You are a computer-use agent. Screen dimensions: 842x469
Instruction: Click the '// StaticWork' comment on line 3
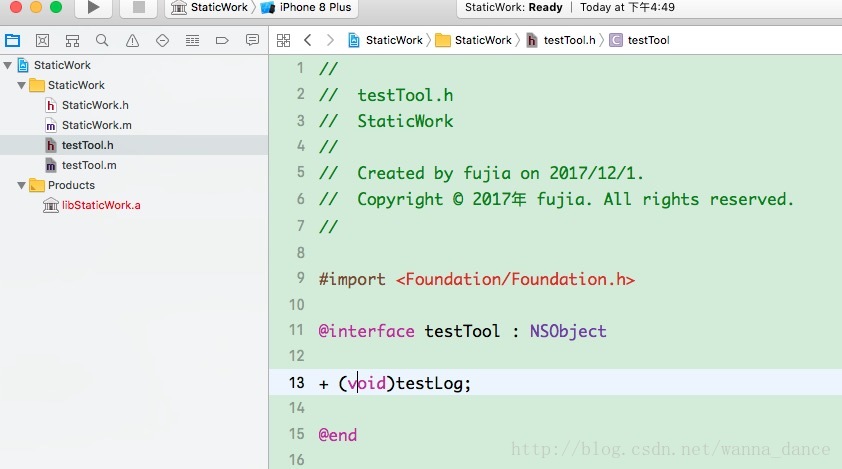(386, 121)
